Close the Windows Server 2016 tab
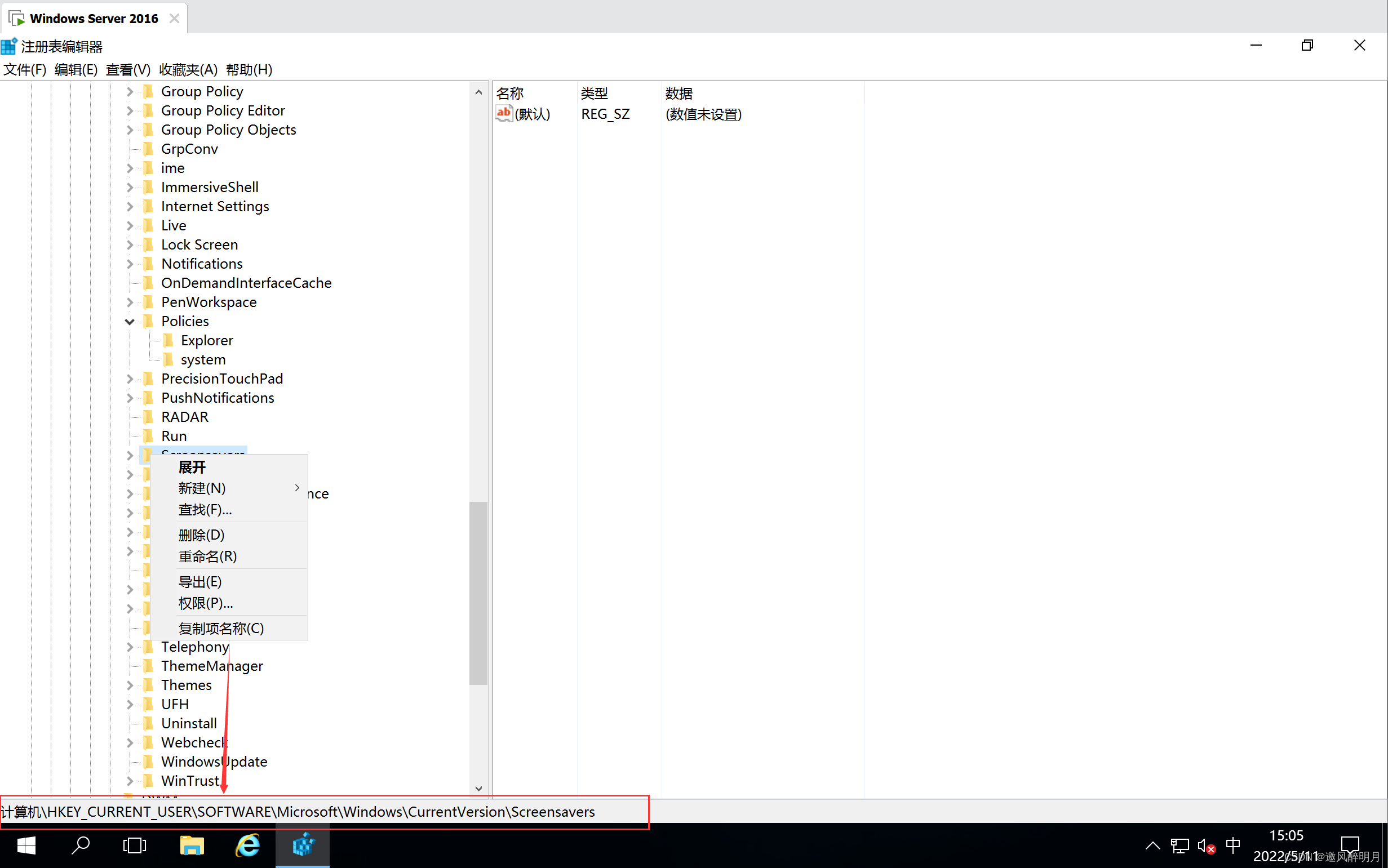The height and width of the screenshot is (868, 1388). pyautogui.click(x=175, y=19)
